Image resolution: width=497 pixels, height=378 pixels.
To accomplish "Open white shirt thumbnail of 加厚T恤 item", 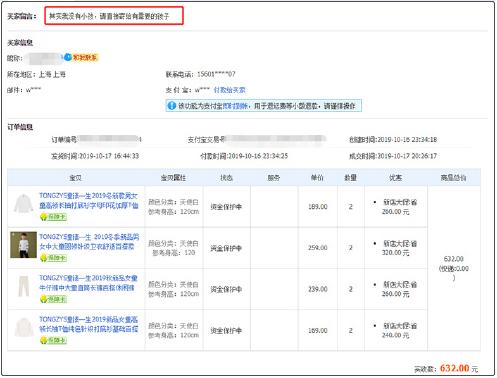I will pos(23,203).
